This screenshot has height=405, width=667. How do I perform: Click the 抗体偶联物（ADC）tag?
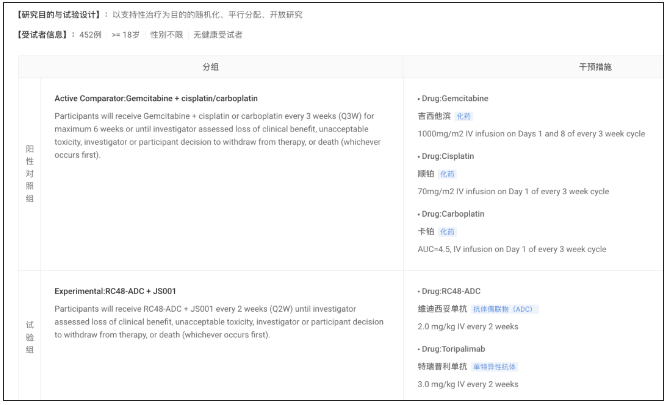click(505, 309)
